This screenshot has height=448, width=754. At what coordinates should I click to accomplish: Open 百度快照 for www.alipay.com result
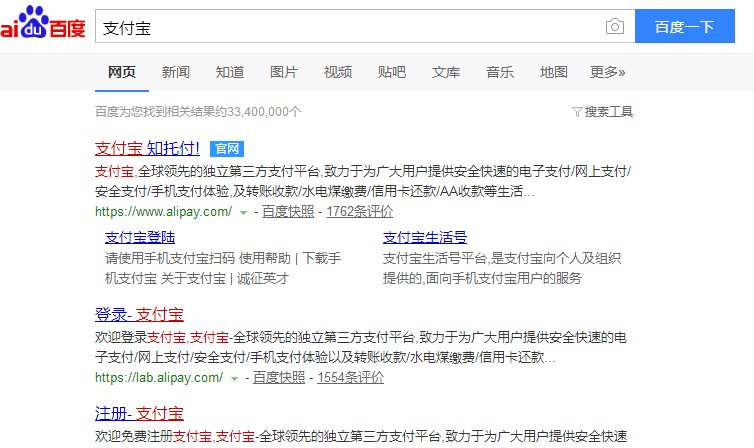click(288, 212)
